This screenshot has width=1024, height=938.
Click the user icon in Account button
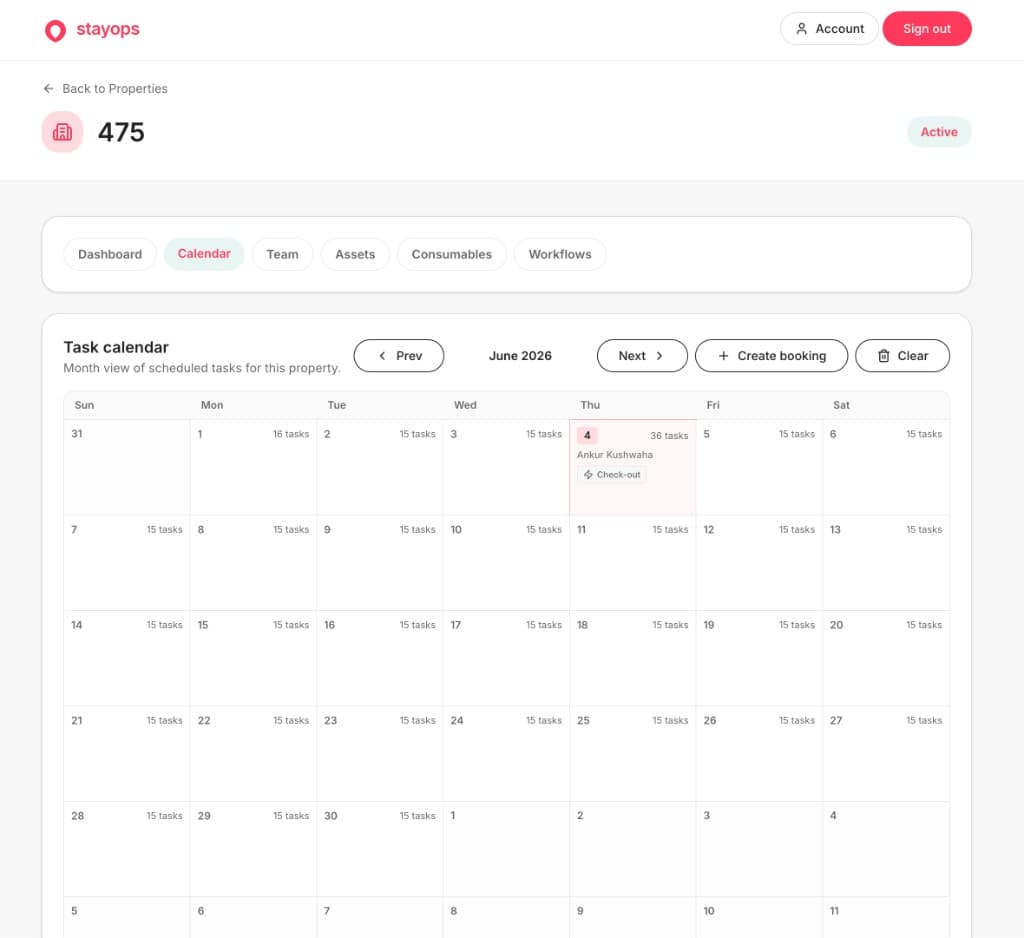[801, 29]
